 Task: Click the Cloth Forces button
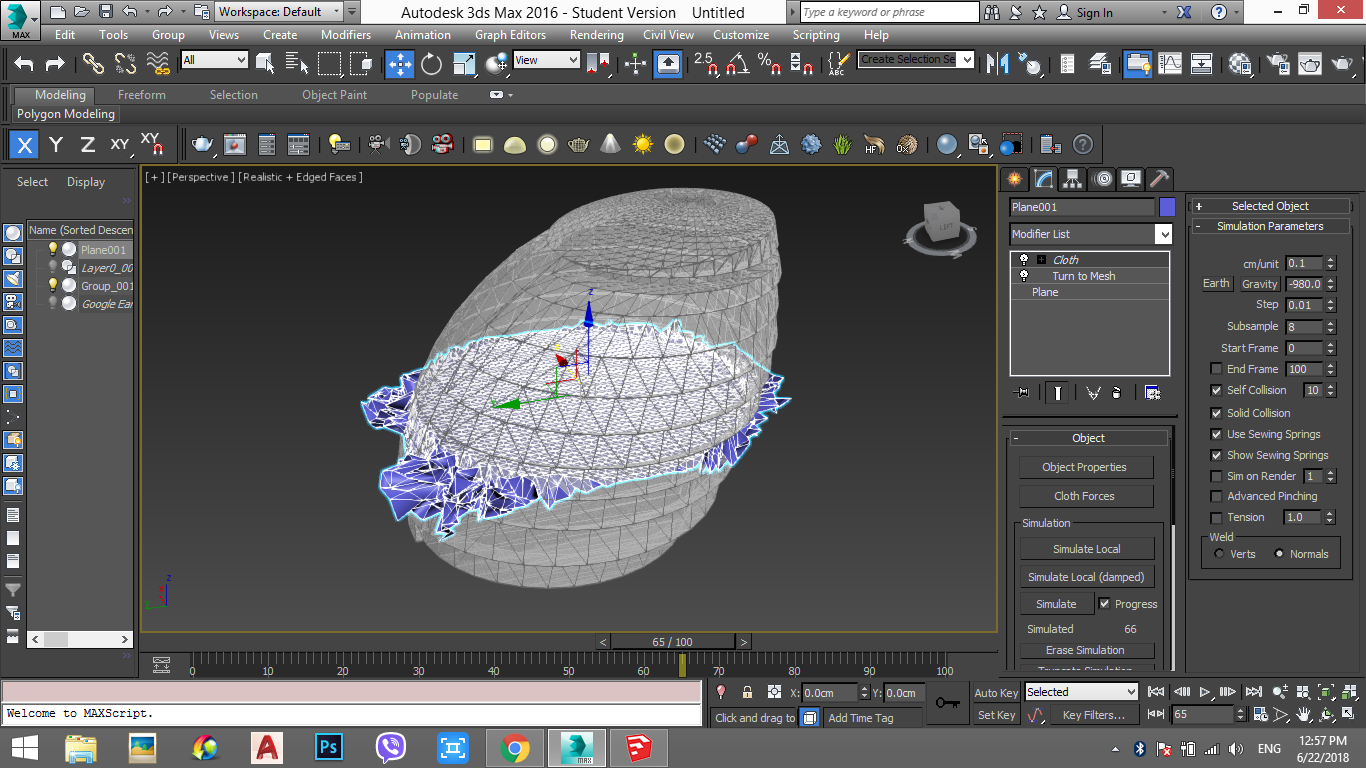[1085, 496]
